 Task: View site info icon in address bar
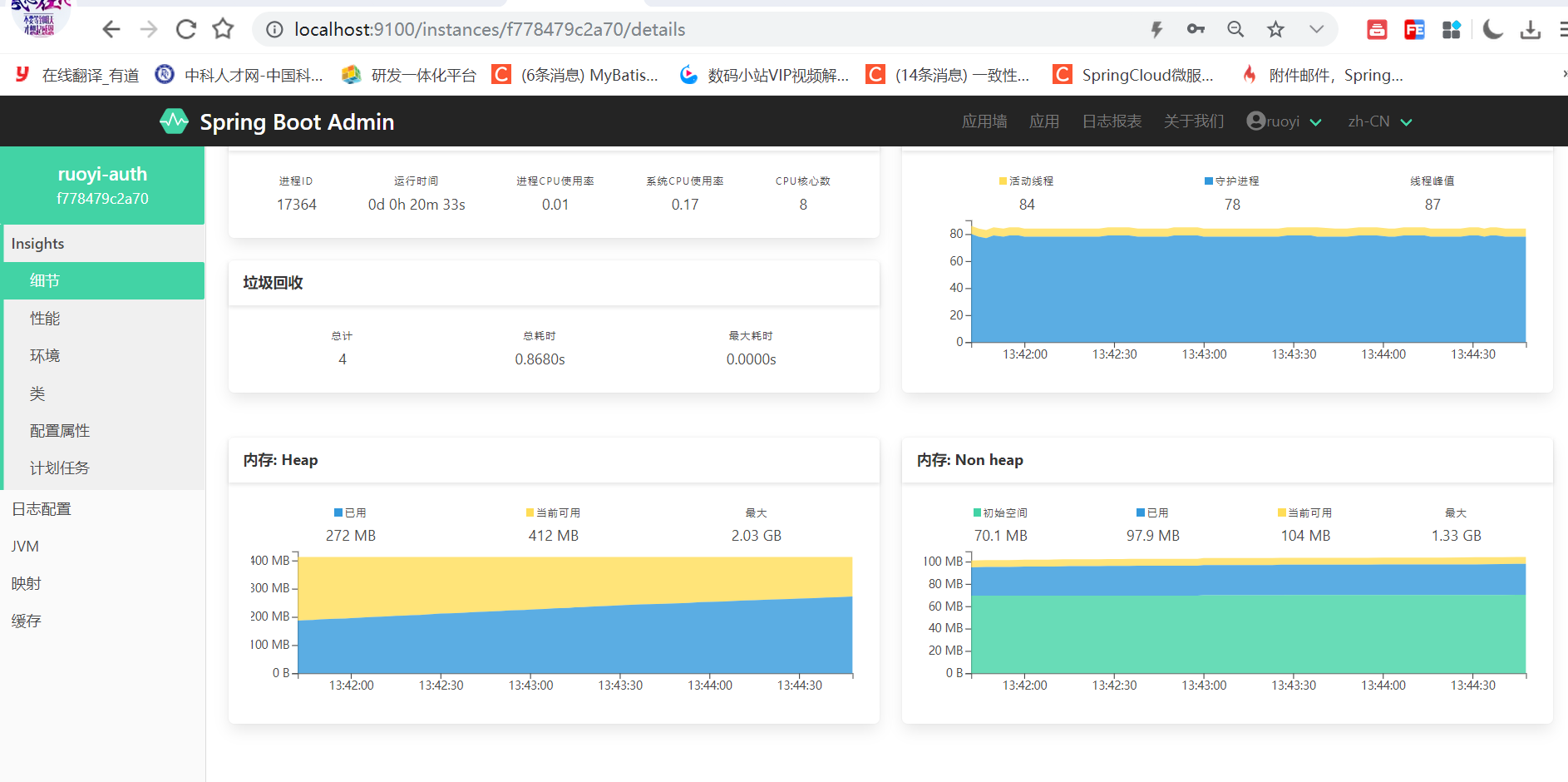[274, 30]
